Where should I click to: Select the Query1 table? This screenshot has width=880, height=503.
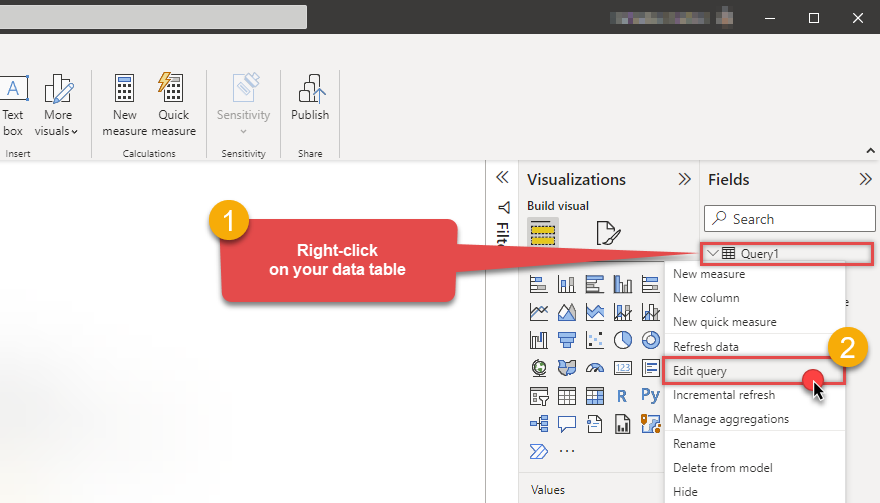point(787,254)
